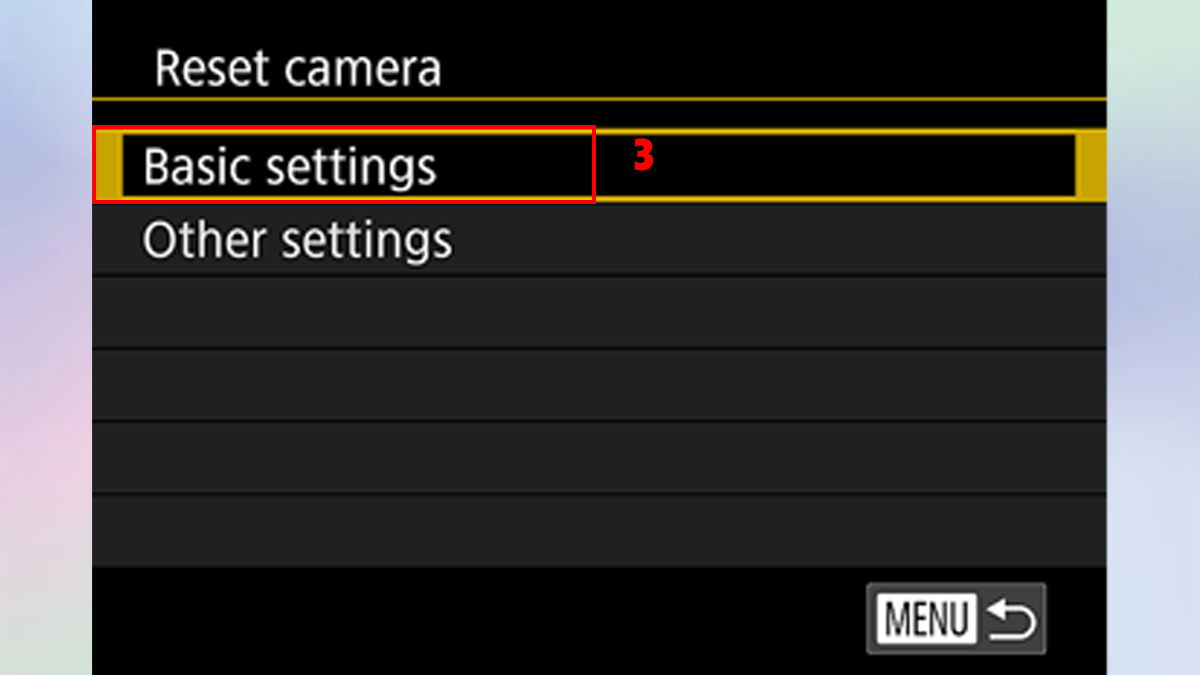Select the Basic settings option
This screenshot has width=1200, height=675.
[x=290, y=166]
